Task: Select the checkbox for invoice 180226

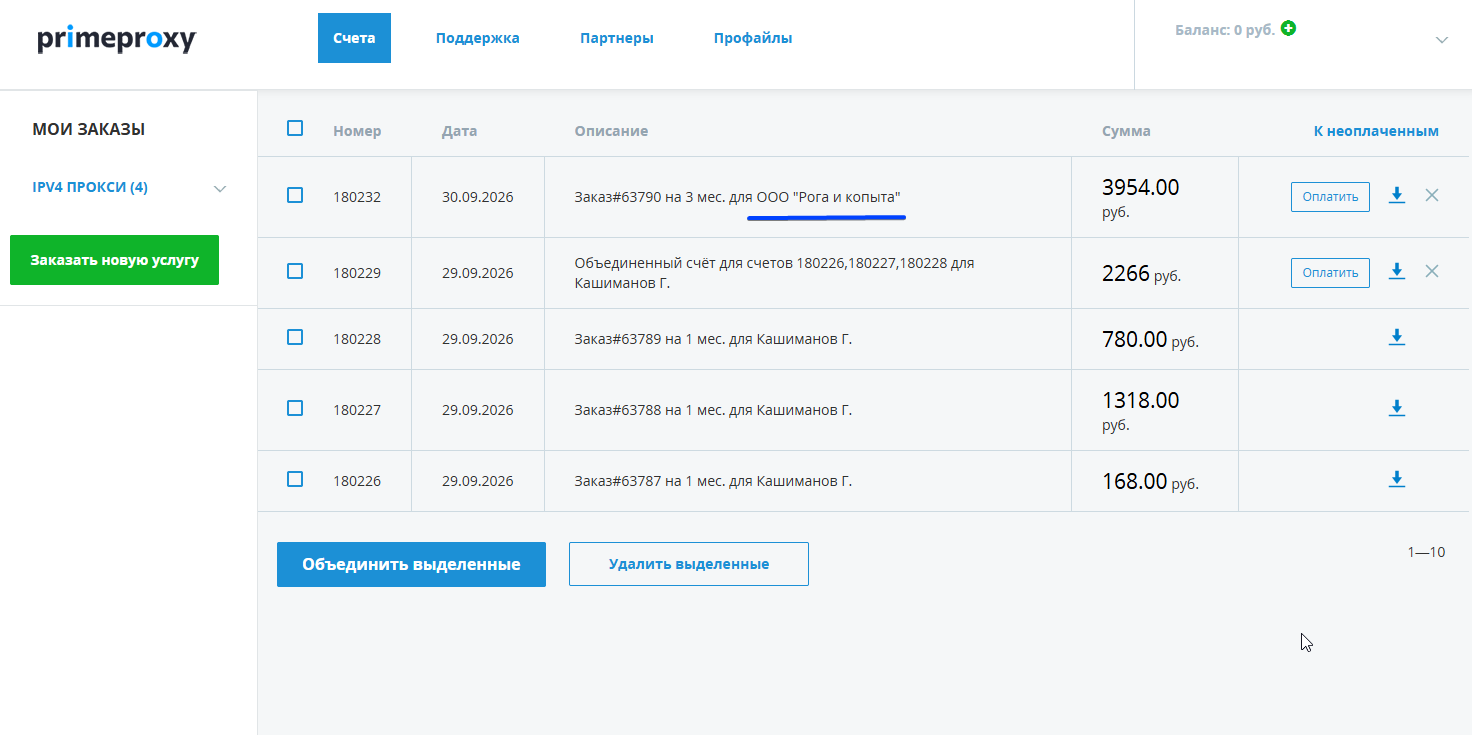Action: pos(295,479)
